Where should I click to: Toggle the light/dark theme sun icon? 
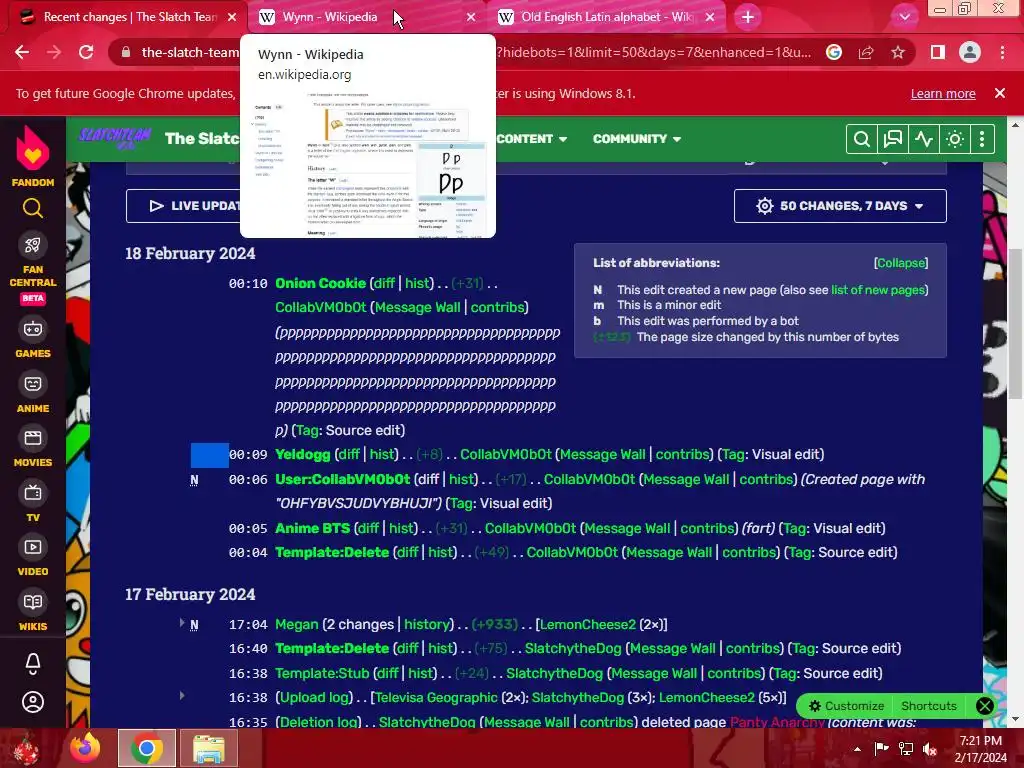pyautogui.click(x=955, y=139)
